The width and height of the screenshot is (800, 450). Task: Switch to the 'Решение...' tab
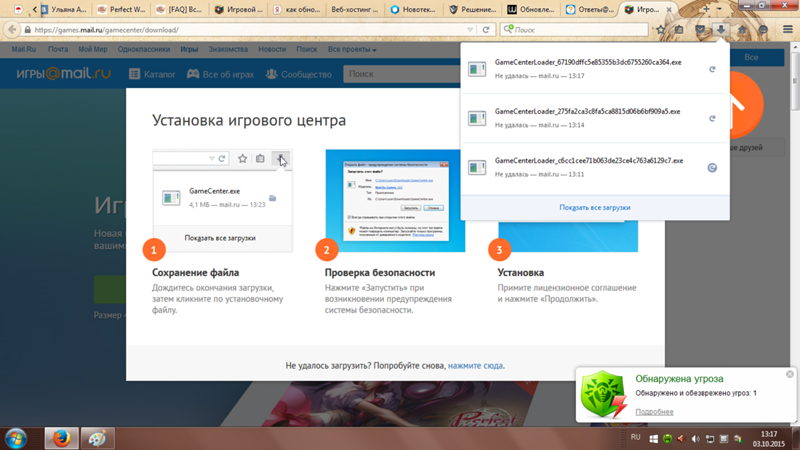pos(472,9)
